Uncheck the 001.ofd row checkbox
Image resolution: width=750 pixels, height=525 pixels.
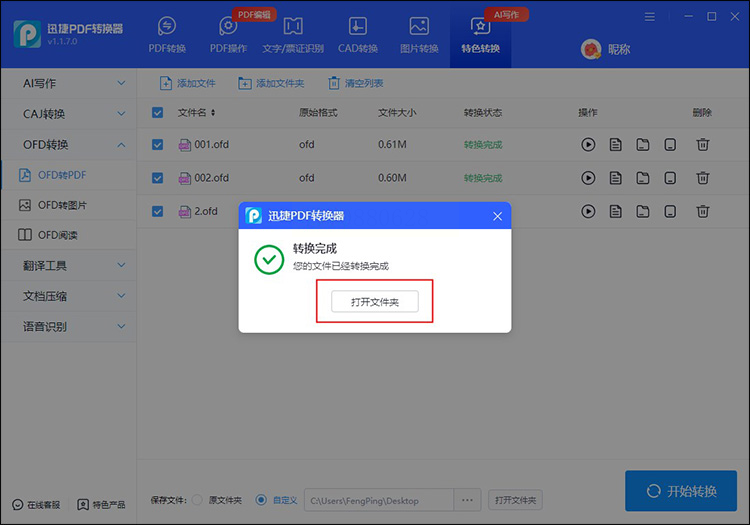(x=157, y=144)
